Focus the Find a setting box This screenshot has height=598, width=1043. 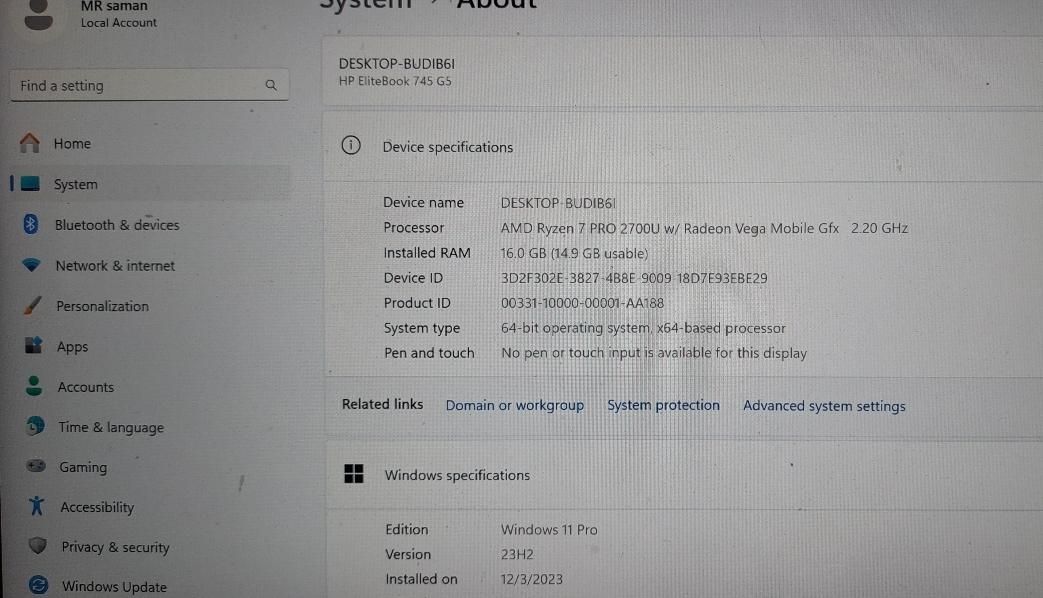click(x=149, y=85)
